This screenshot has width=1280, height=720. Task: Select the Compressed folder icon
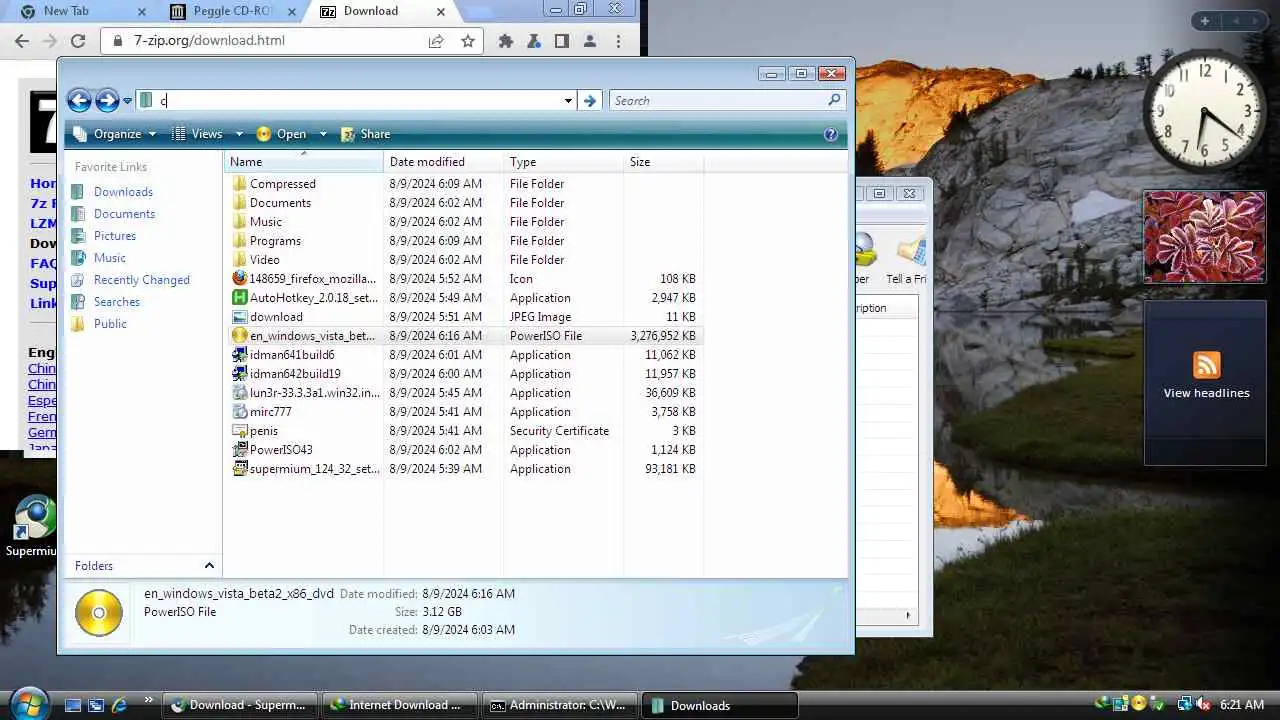point(239,184)
